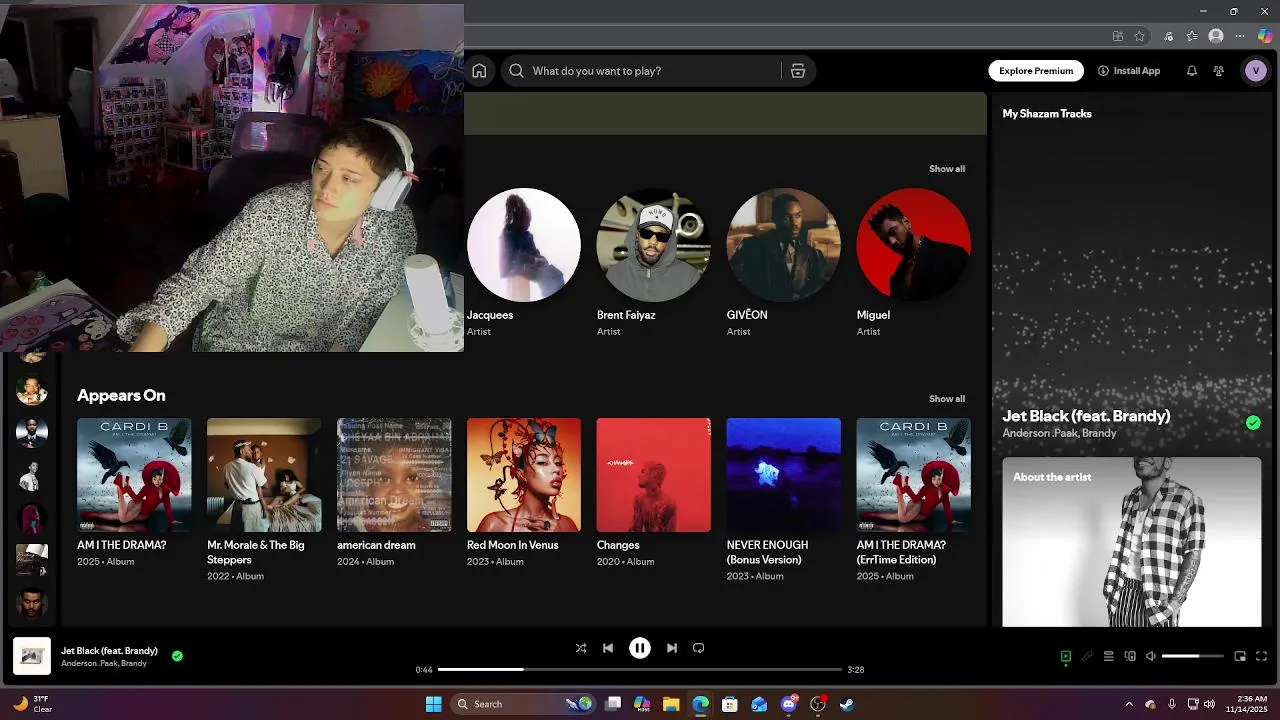Image resolution: width=1280 pixels, height=720 pixels.
Task: Open the Miniplayer icon
Action: (x=1240, y=656)
